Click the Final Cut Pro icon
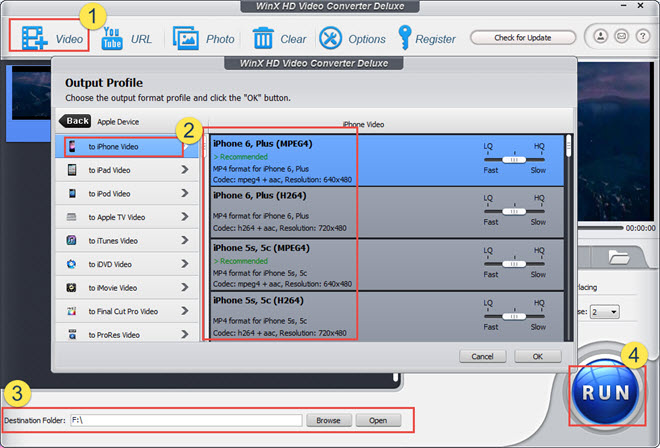 (72, 311)
